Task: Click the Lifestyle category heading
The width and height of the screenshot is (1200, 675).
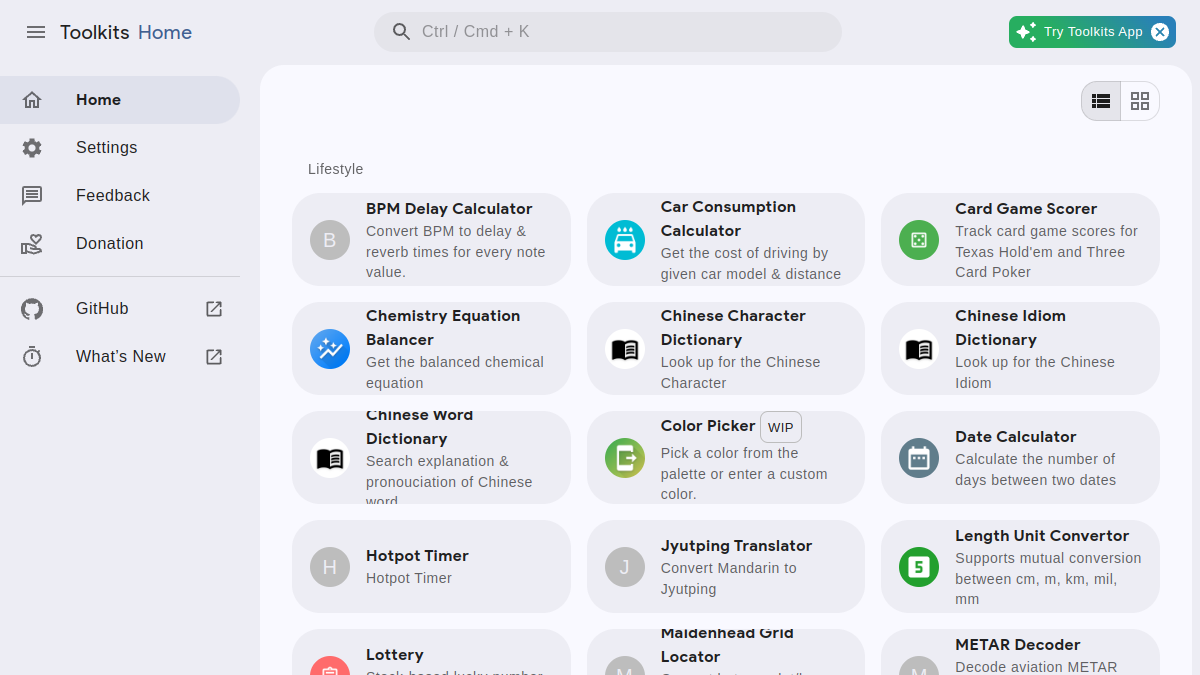Action: 336,169
